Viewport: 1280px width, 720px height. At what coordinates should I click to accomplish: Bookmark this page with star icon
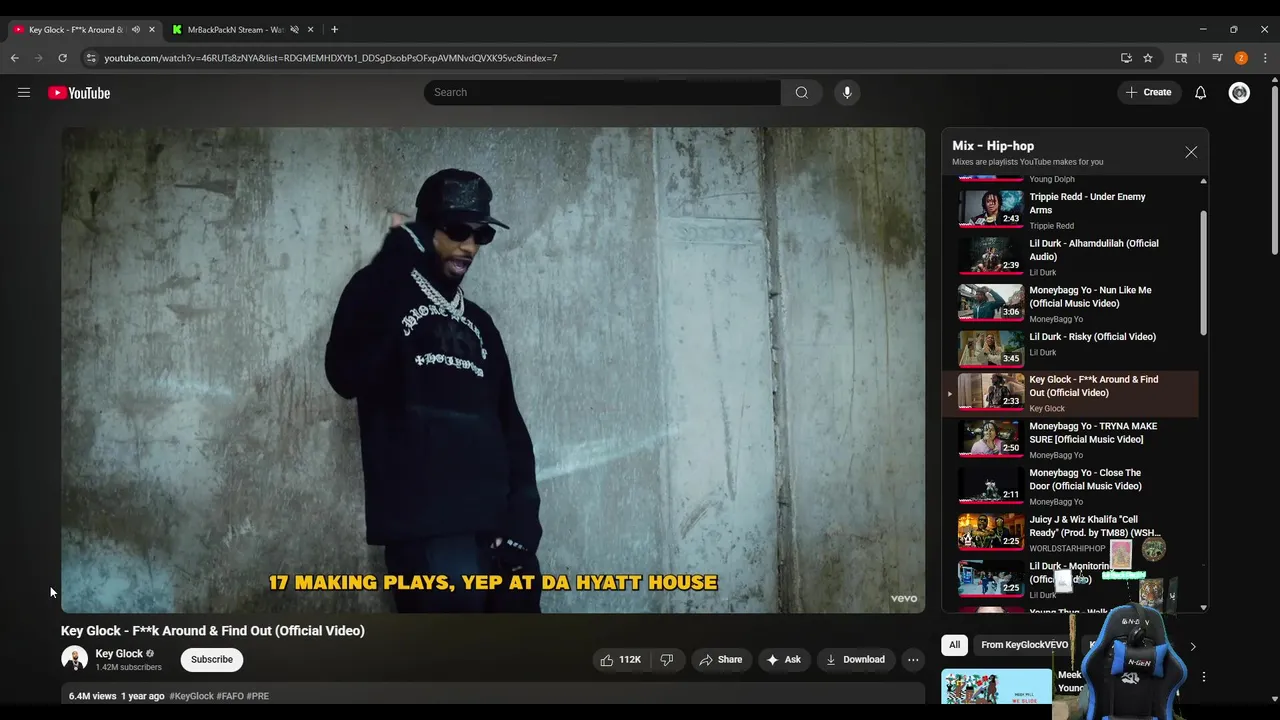(1148, 58)
